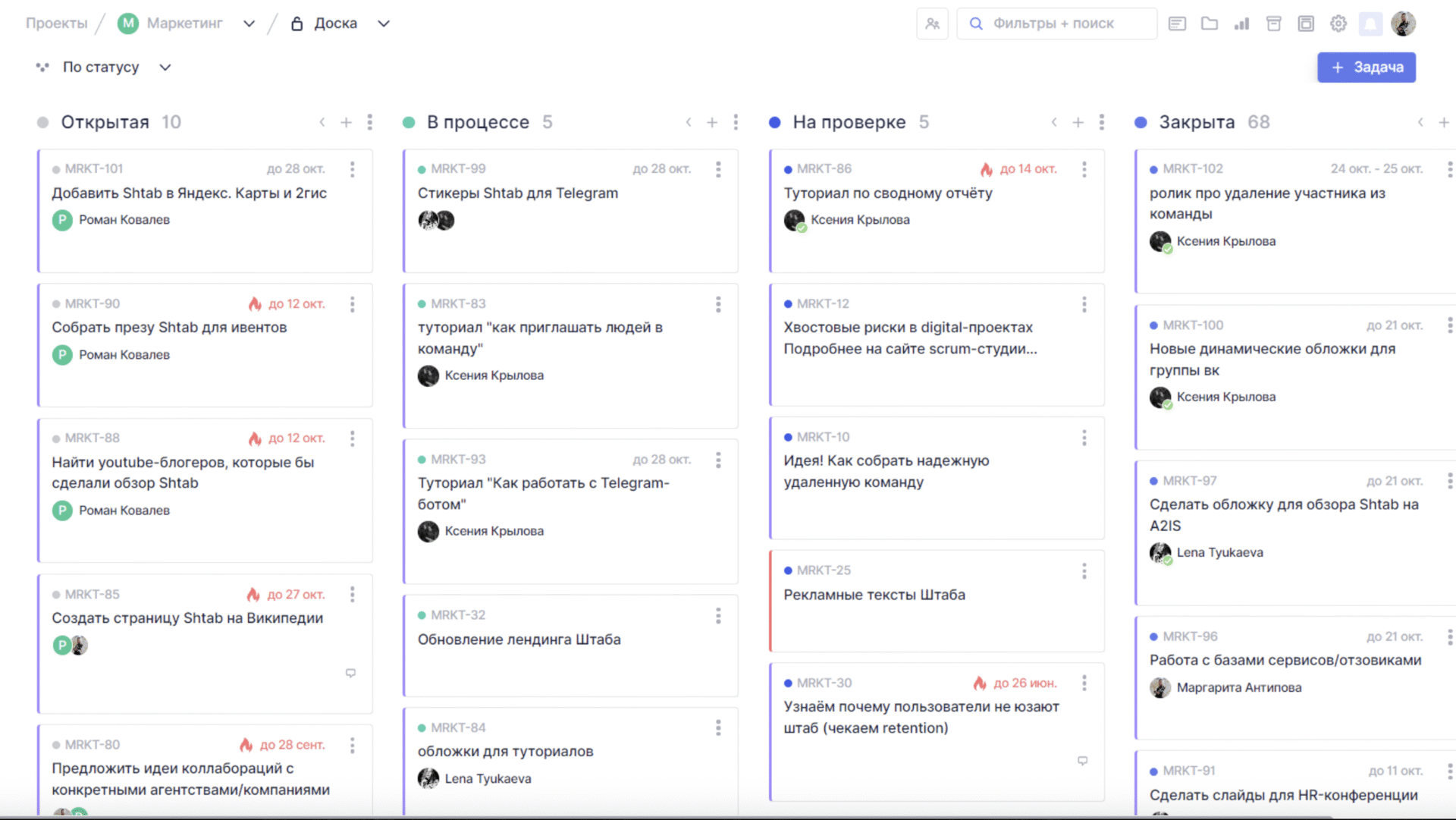Click the Фильтры + поиск search field
Screen dimensions: 1456x820
point(1057,24)
